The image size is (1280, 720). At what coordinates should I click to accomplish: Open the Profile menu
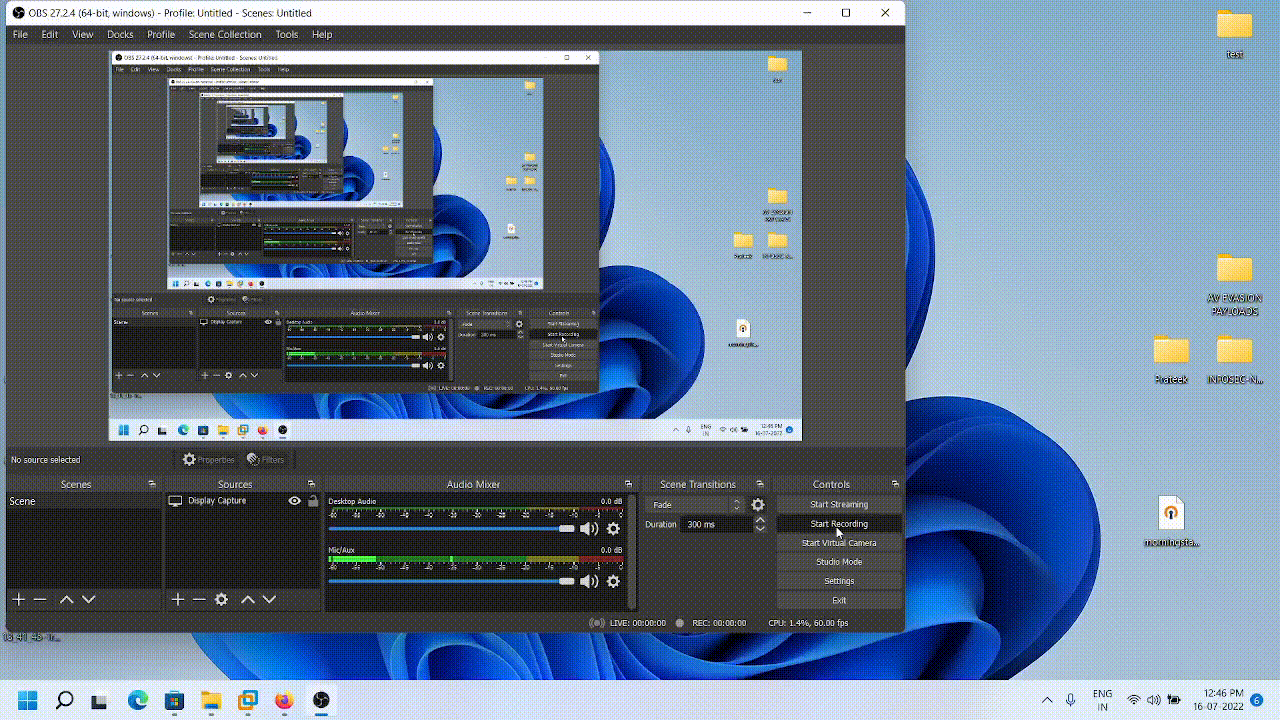(x=161, y=34)
